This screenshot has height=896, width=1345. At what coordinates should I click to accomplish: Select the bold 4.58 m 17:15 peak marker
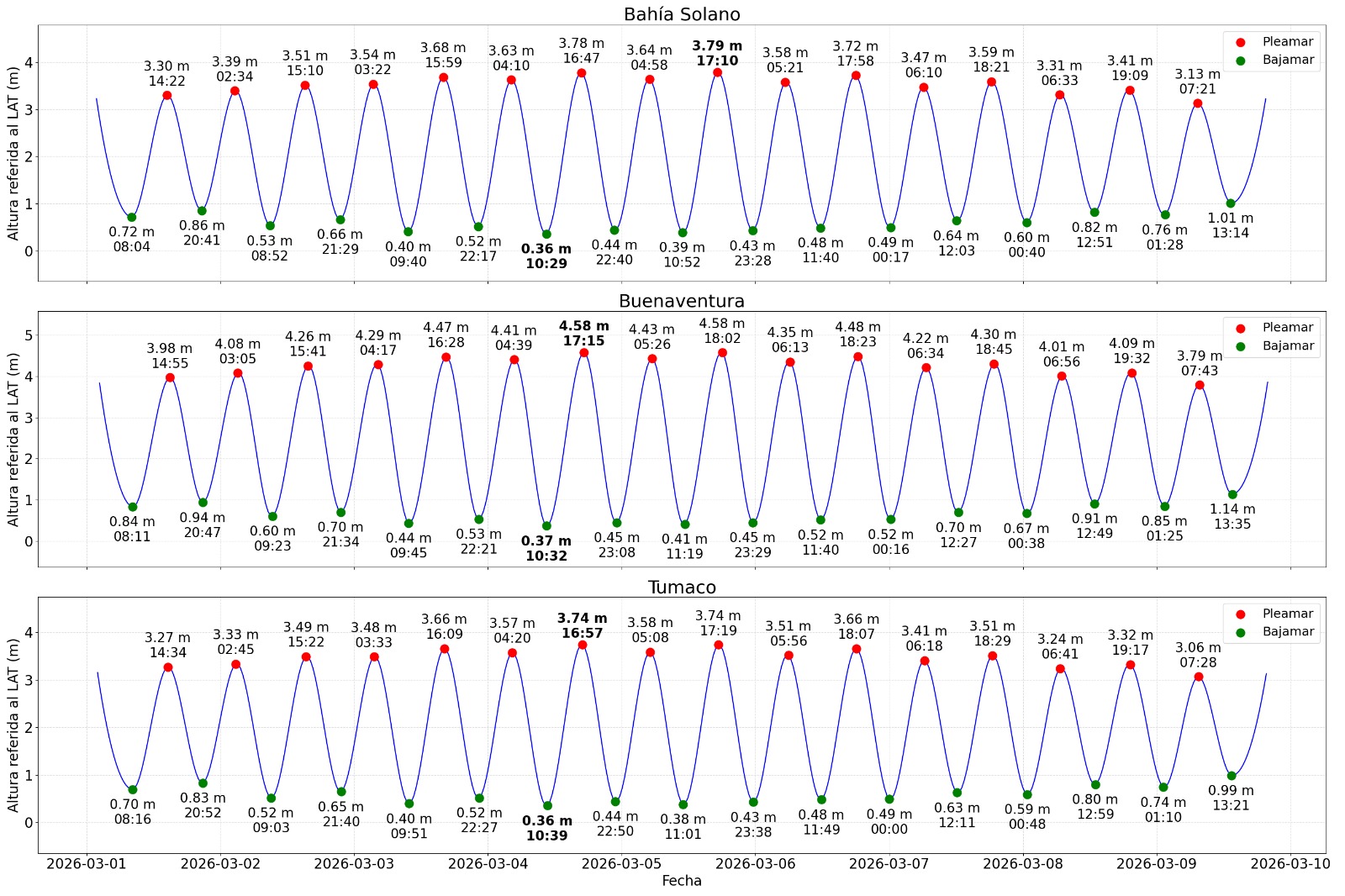(x=583, y=351)
